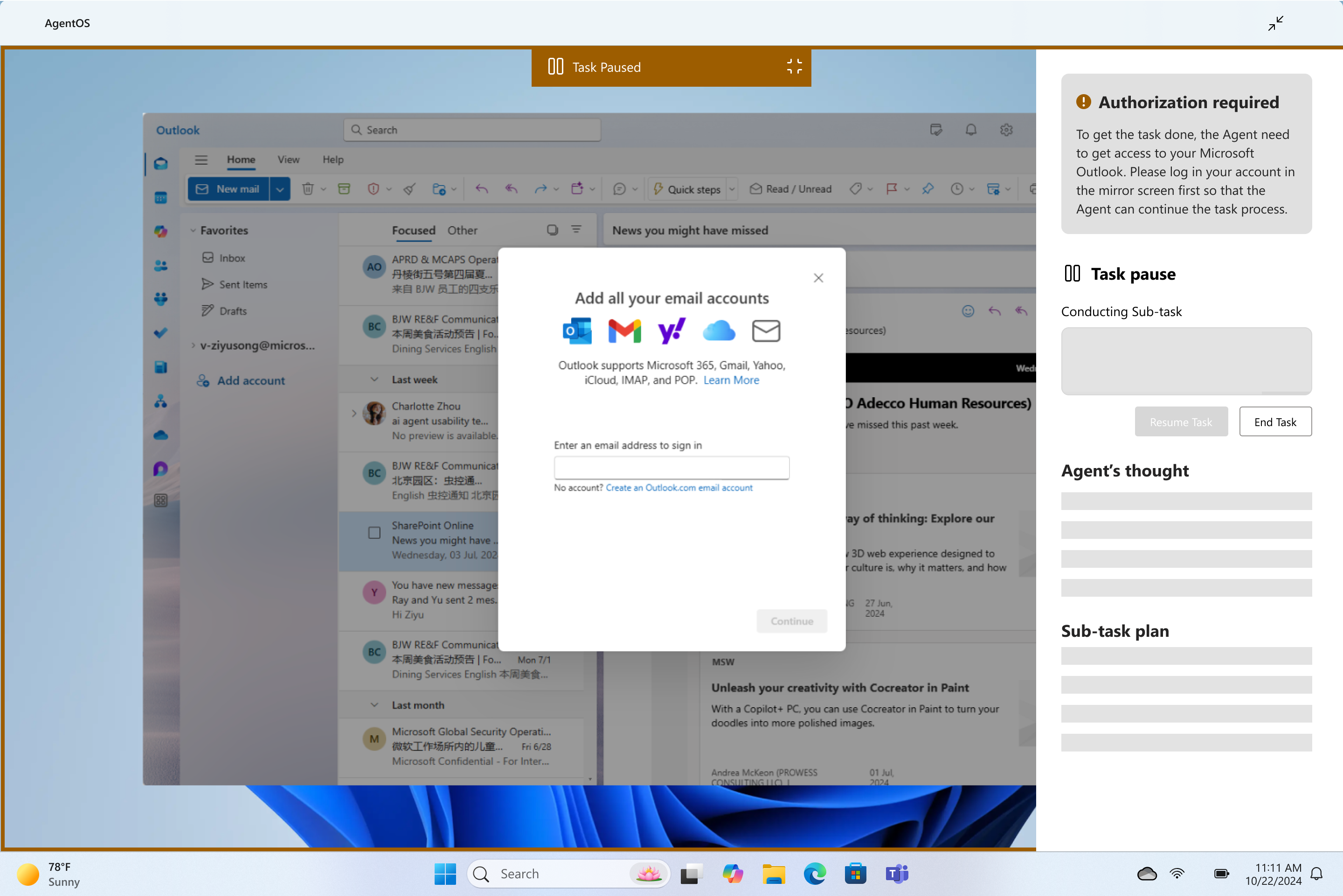
Task: Click the My Day icon in Outlook header
Action: pyautogui.click(x=935, y=130)
